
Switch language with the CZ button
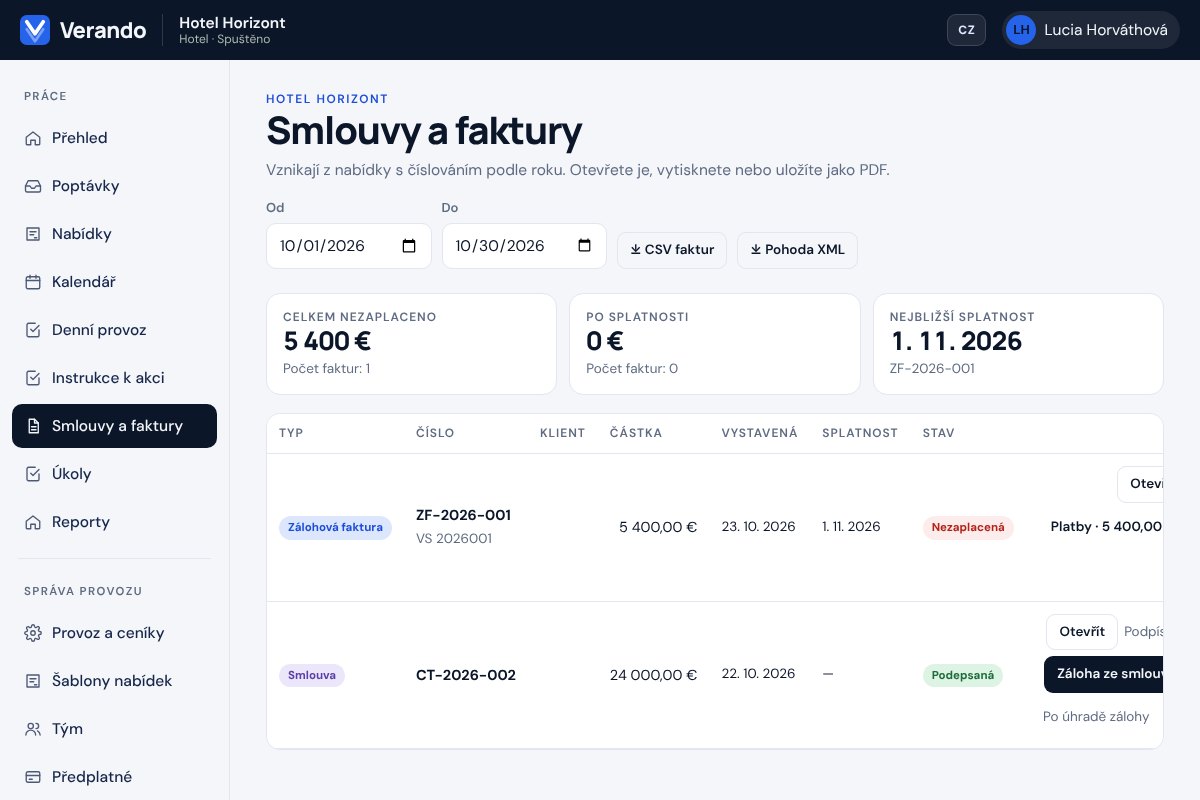point(966,30)
